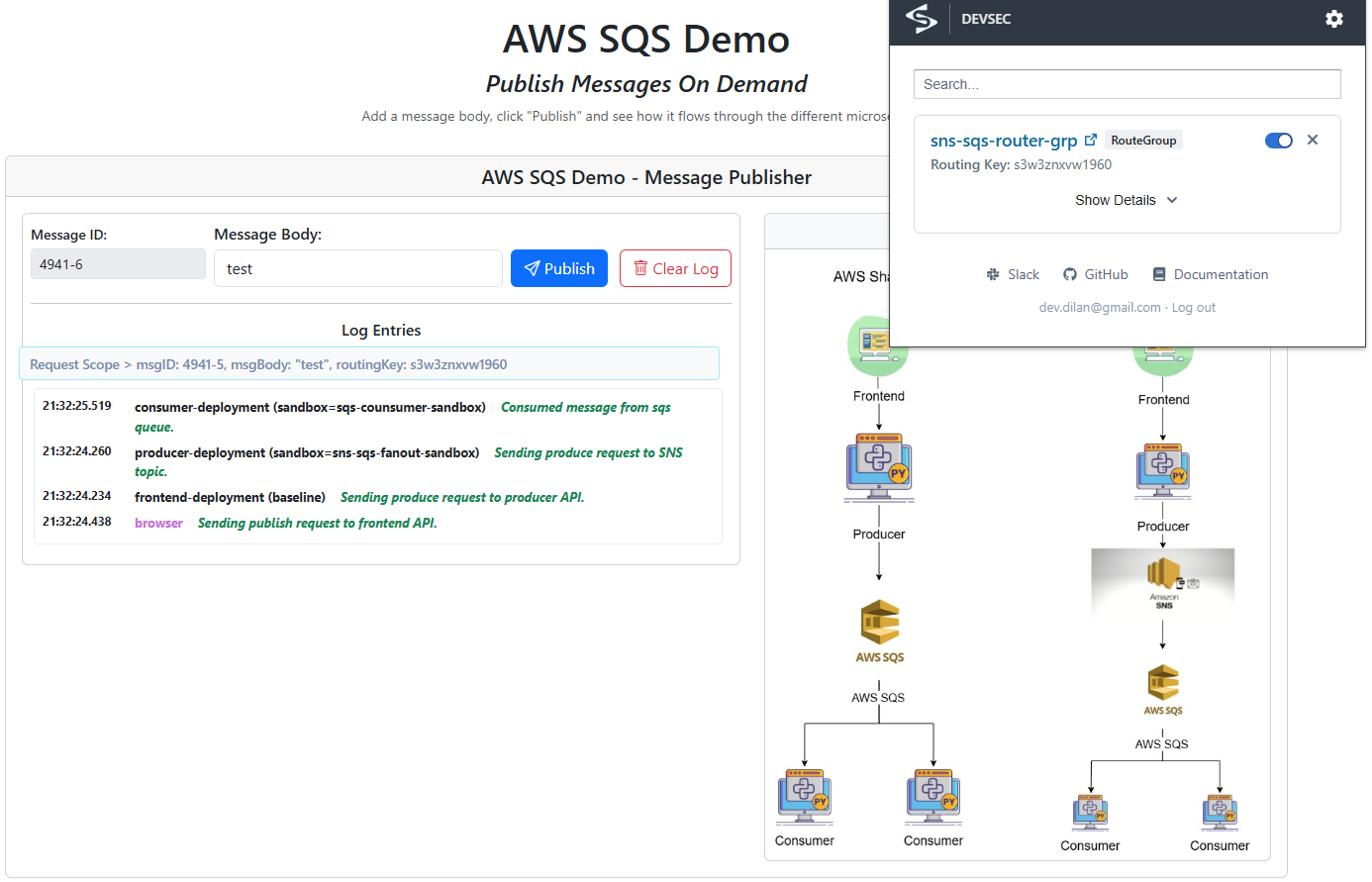
Task: Open the sns-sqs-router-grp link
Action: [x=1004, y=141]
